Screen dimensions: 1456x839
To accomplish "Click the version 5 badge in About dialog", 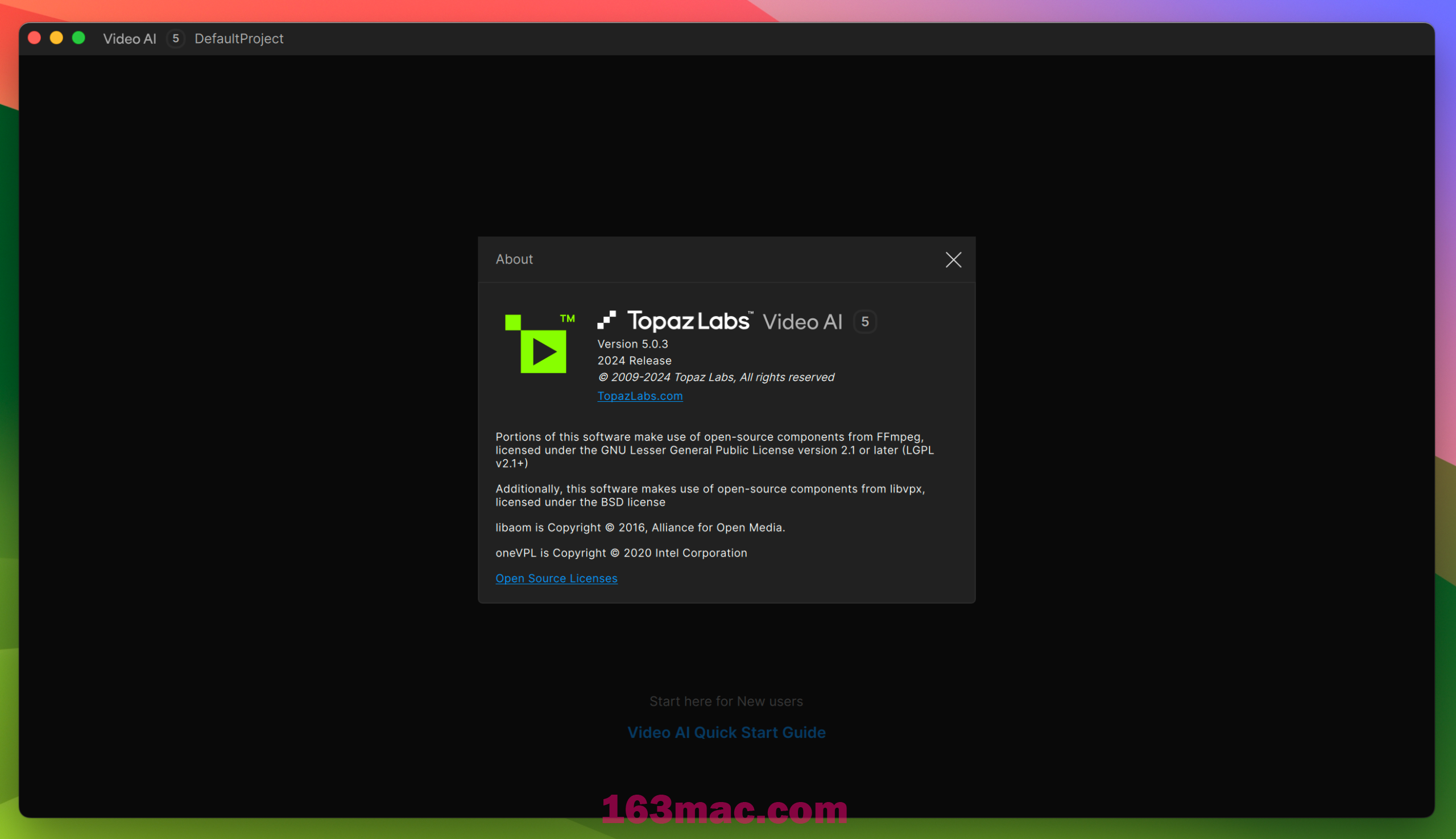I will click(x=864, y=322).
